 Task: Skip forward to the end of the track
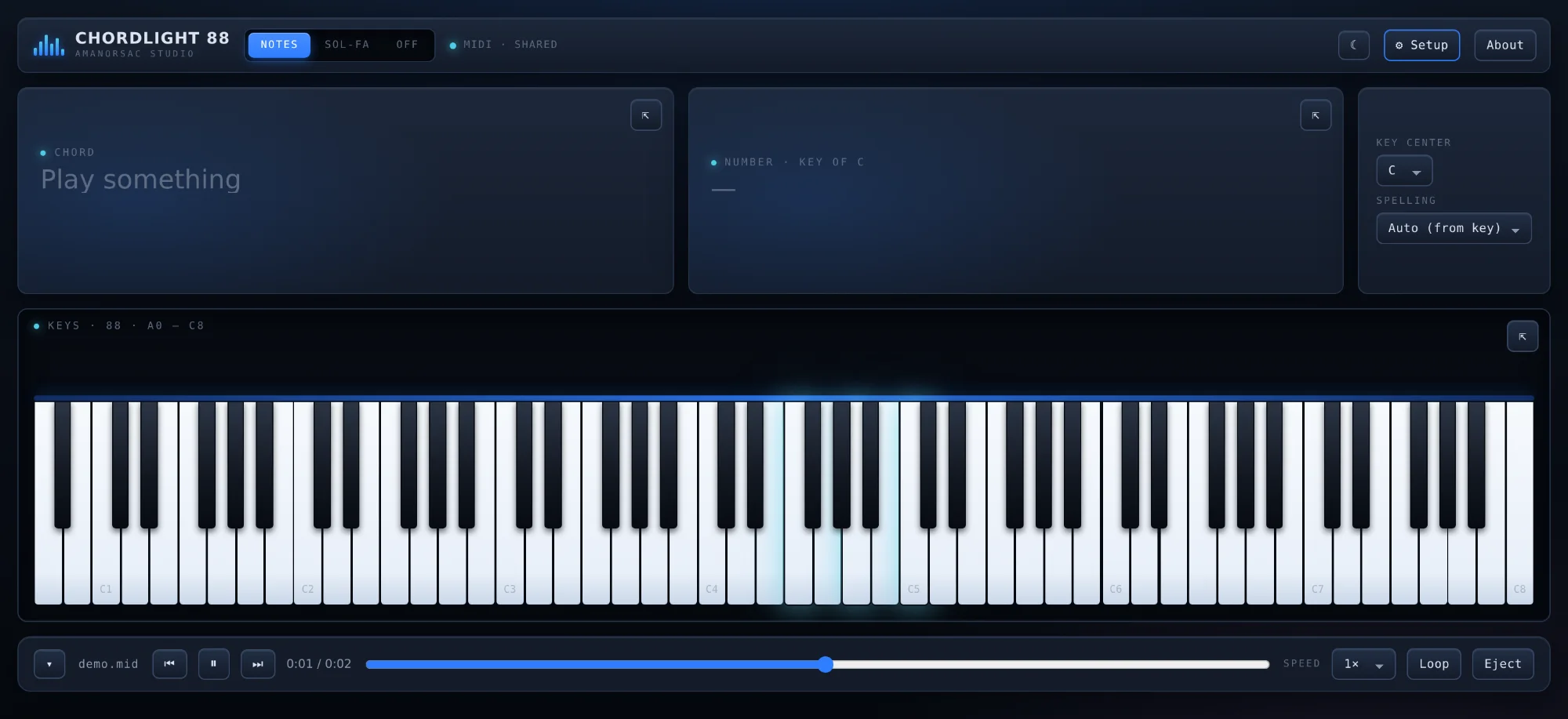(258, 664)
